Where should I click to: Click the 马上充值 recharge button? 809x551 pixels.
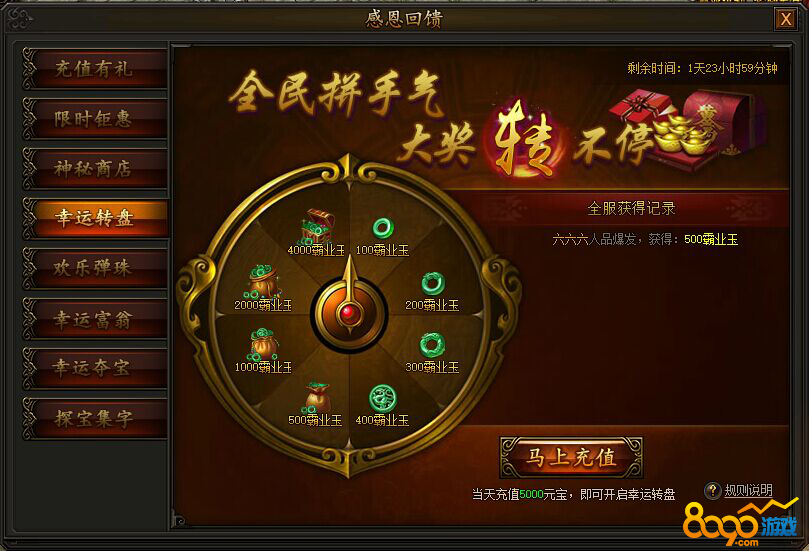(571, 457)
